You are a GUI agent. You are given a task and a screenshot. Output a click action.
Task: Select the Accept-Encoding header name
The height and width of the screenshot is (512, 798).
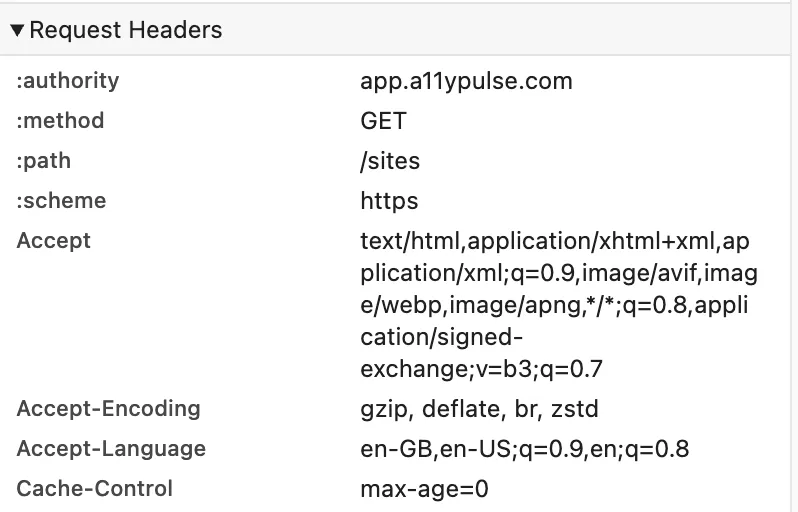(109, 409)
